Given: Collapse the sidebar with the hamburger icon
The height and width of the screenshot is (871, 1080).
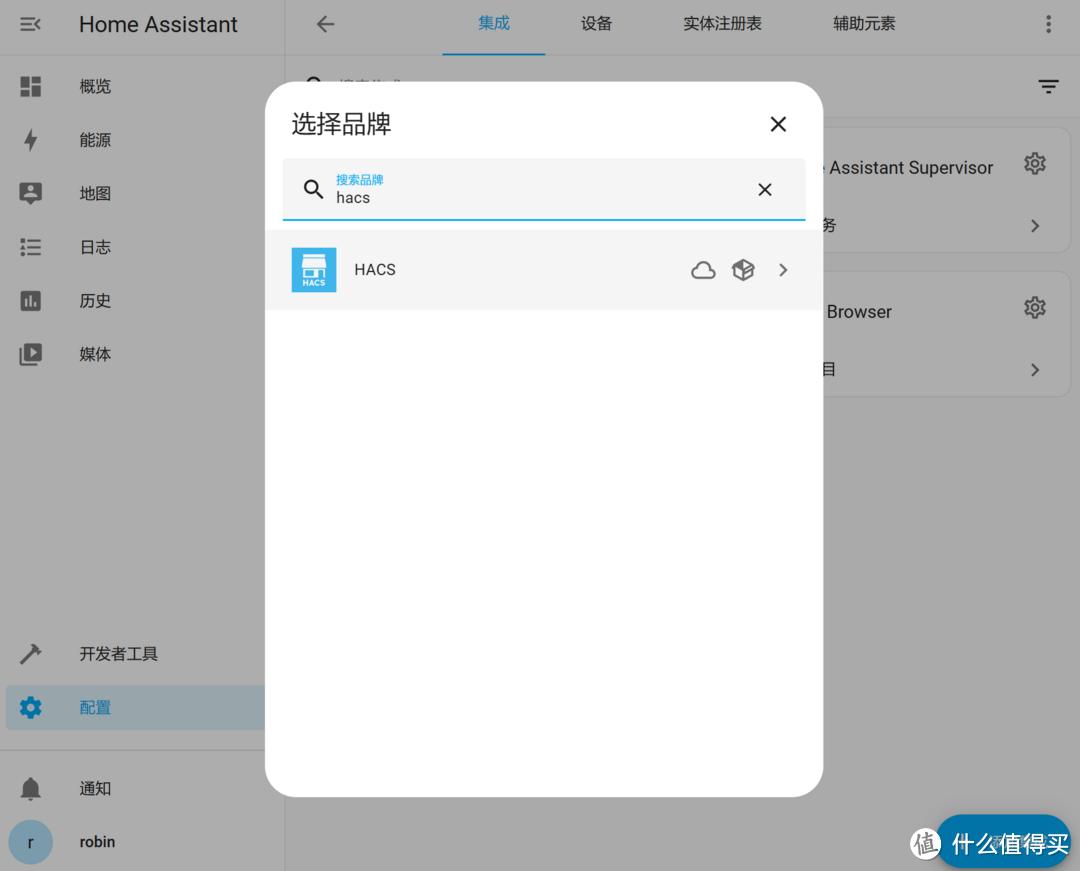Looking at the screenshot, I should (x=30, y=25).
